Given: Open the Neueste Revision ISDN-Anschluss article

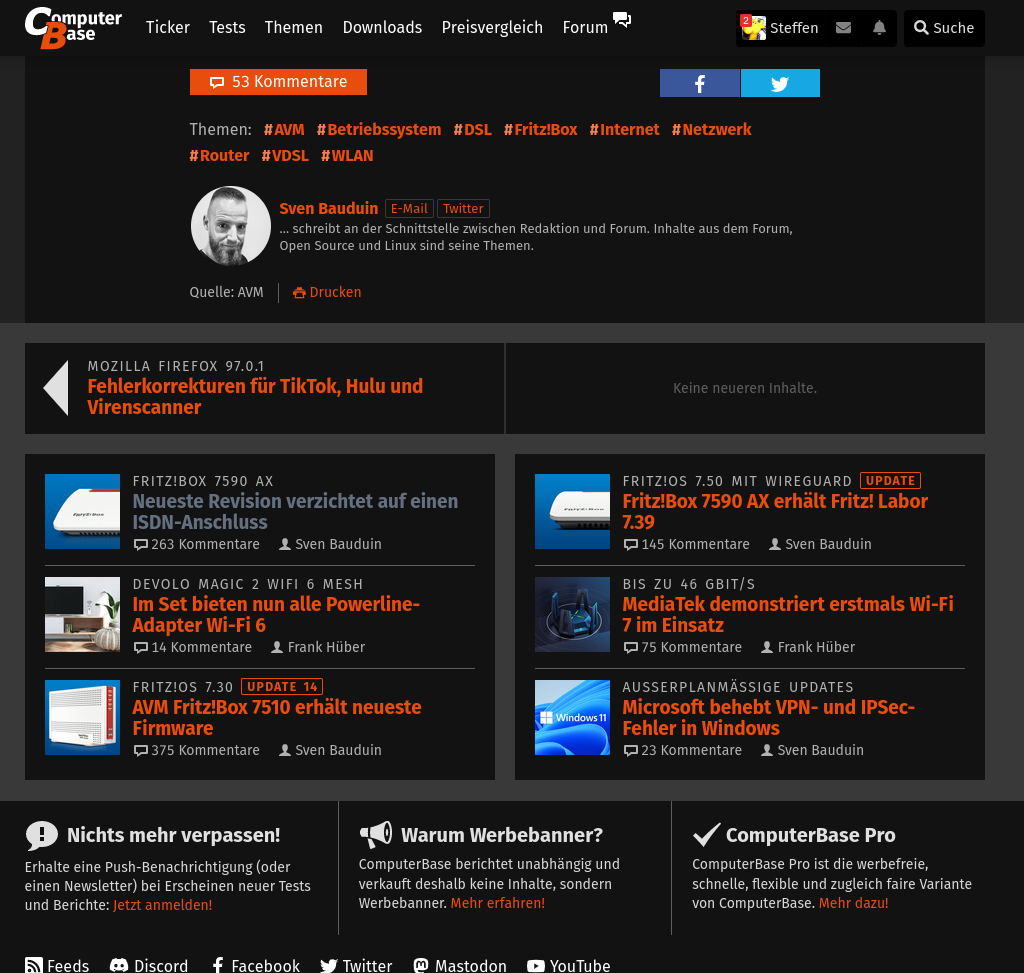Looking at the screenshot, I should [295, 511].
